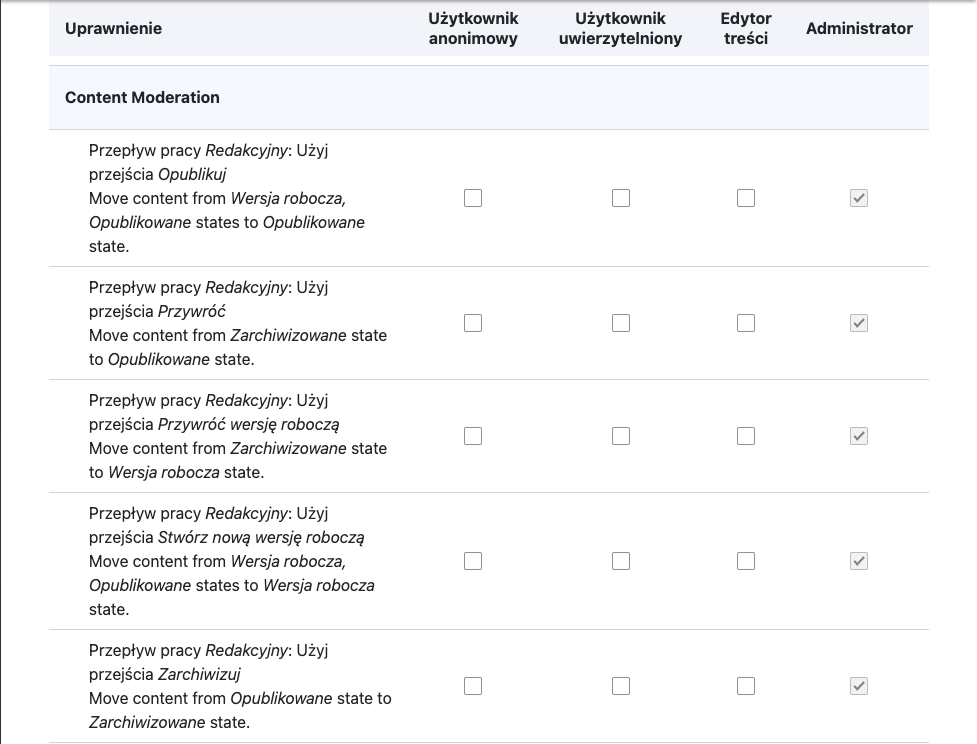
Task: Click the Content Moderation section heading
Action: click(x=142, y=97)
